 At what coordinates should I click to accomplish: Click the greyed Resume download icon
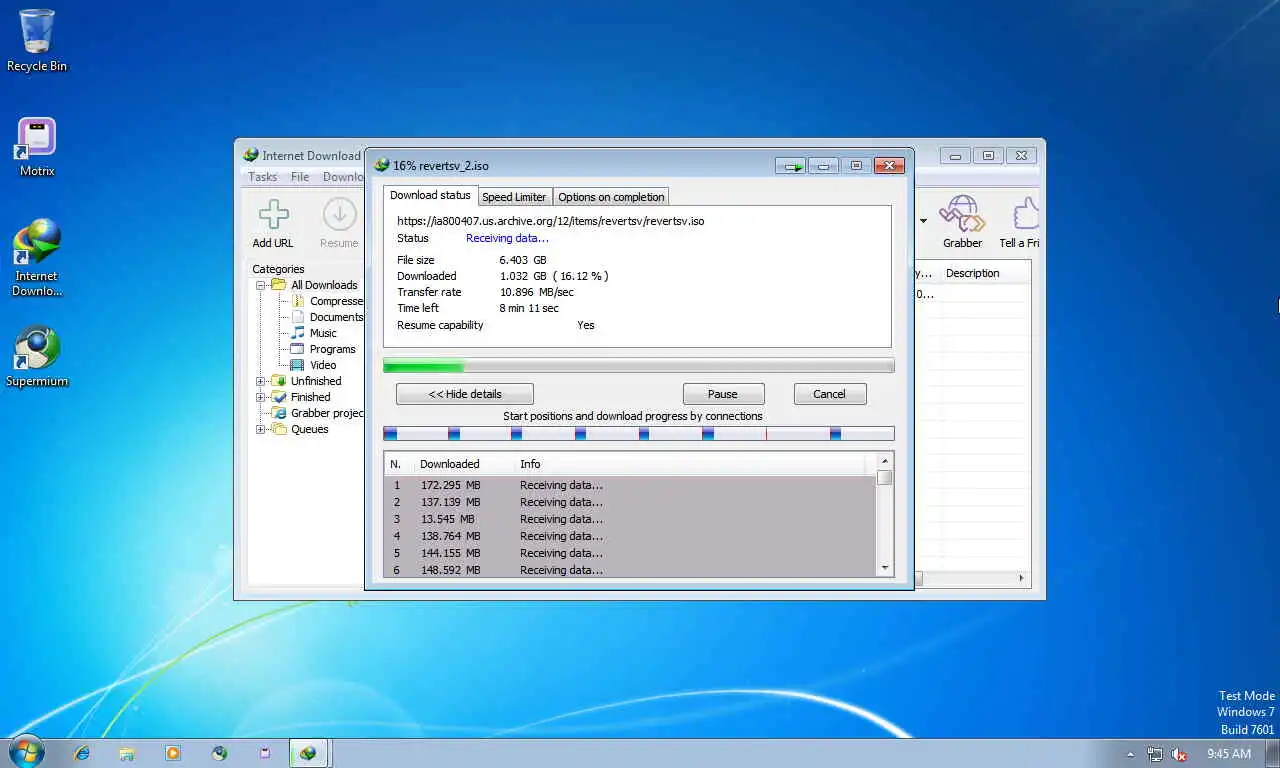pyautogui.click(x=339, y=214)
